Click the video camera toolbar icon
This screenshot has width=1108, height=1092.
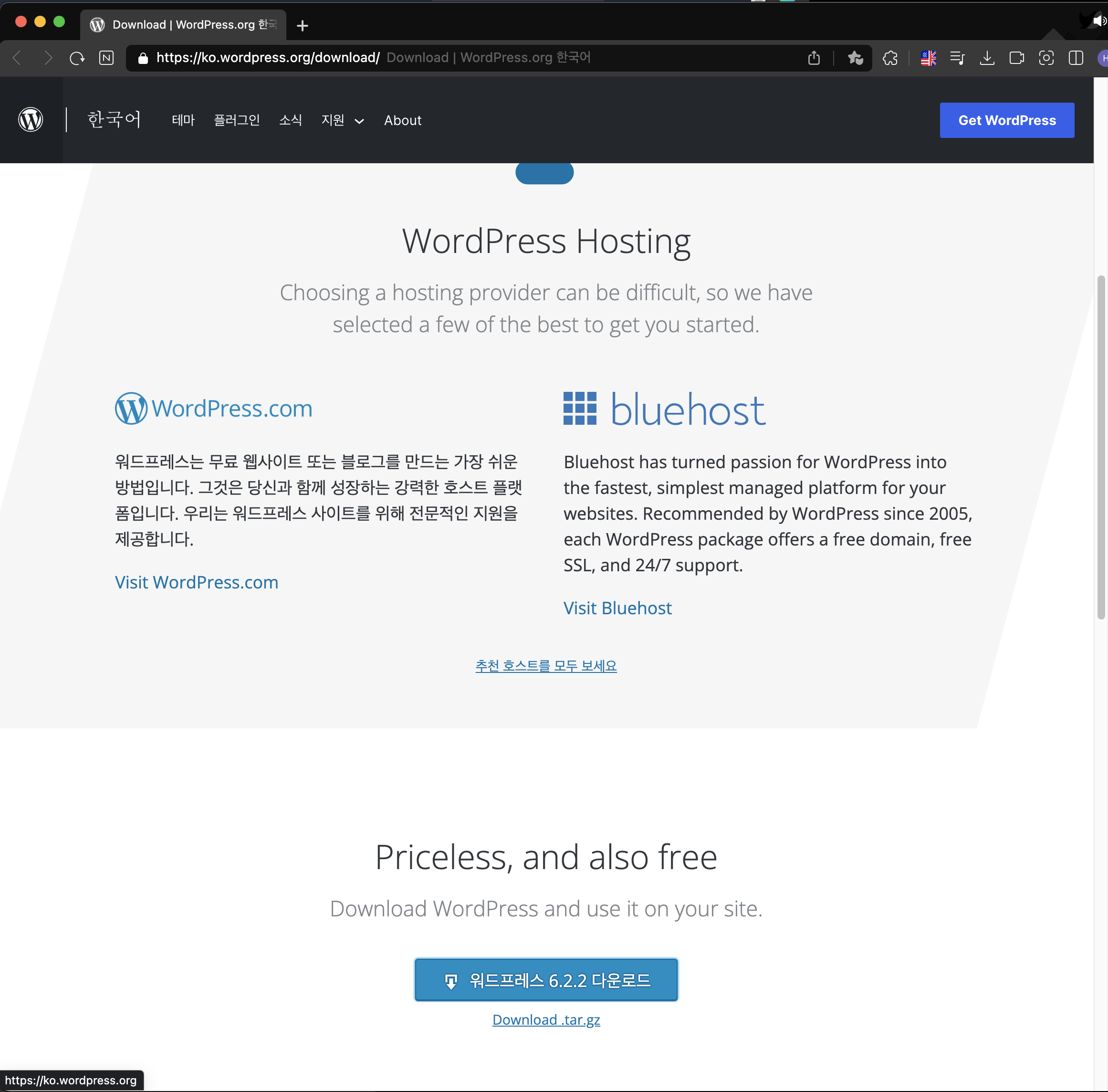point(1016,58)
